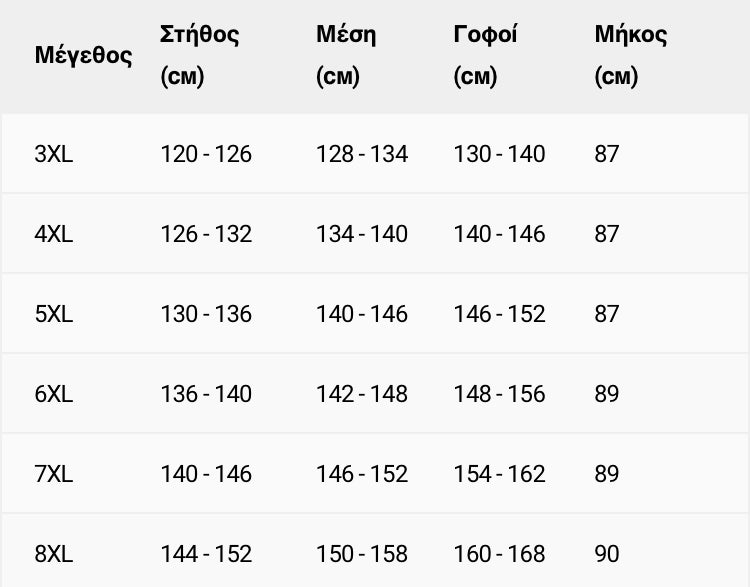Select hips value 130 - 140
The image size is (750, 587).
(x=499, y=154)
